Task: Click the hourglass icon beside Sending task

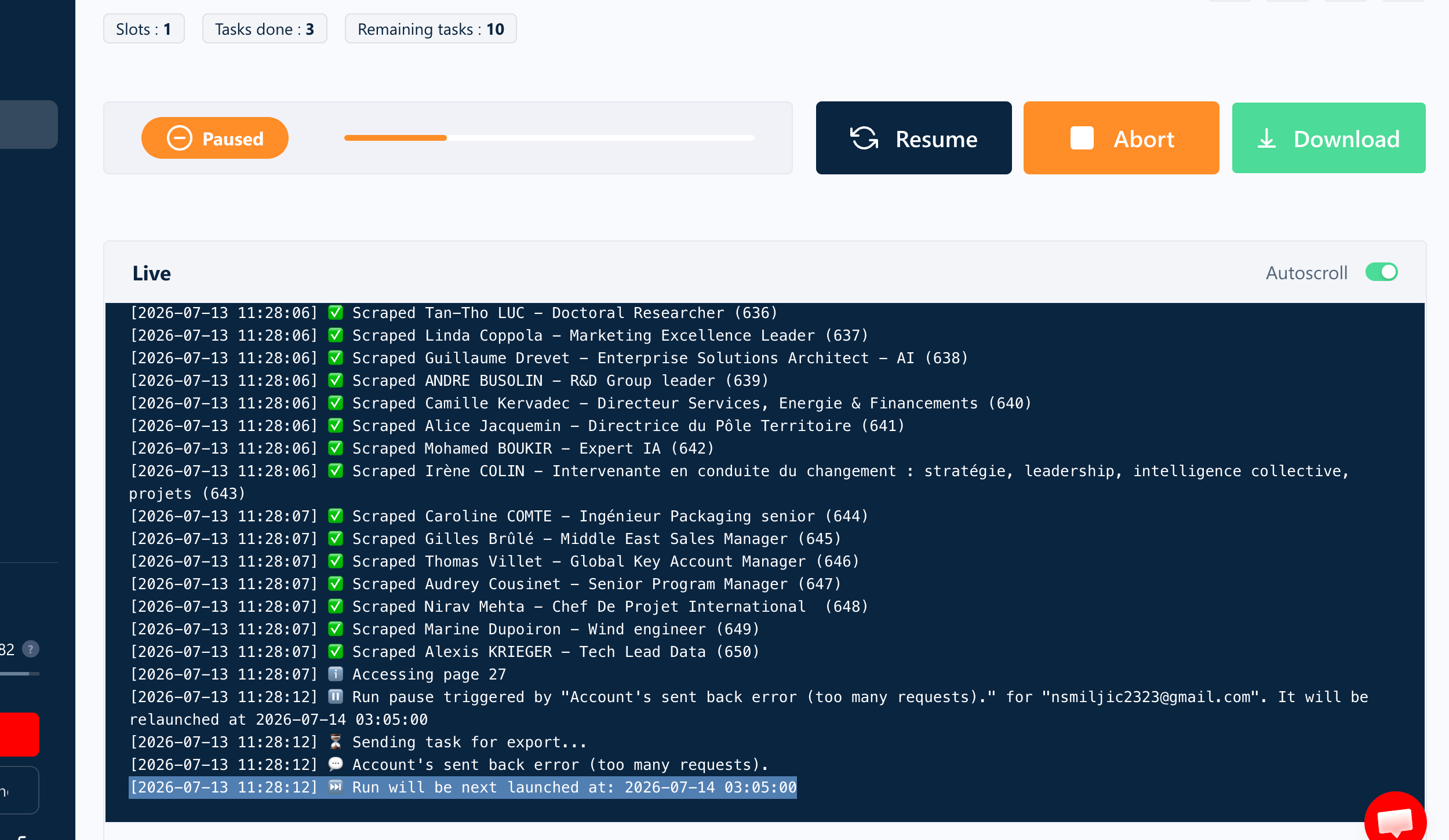Action: click(x=336, y=742)
